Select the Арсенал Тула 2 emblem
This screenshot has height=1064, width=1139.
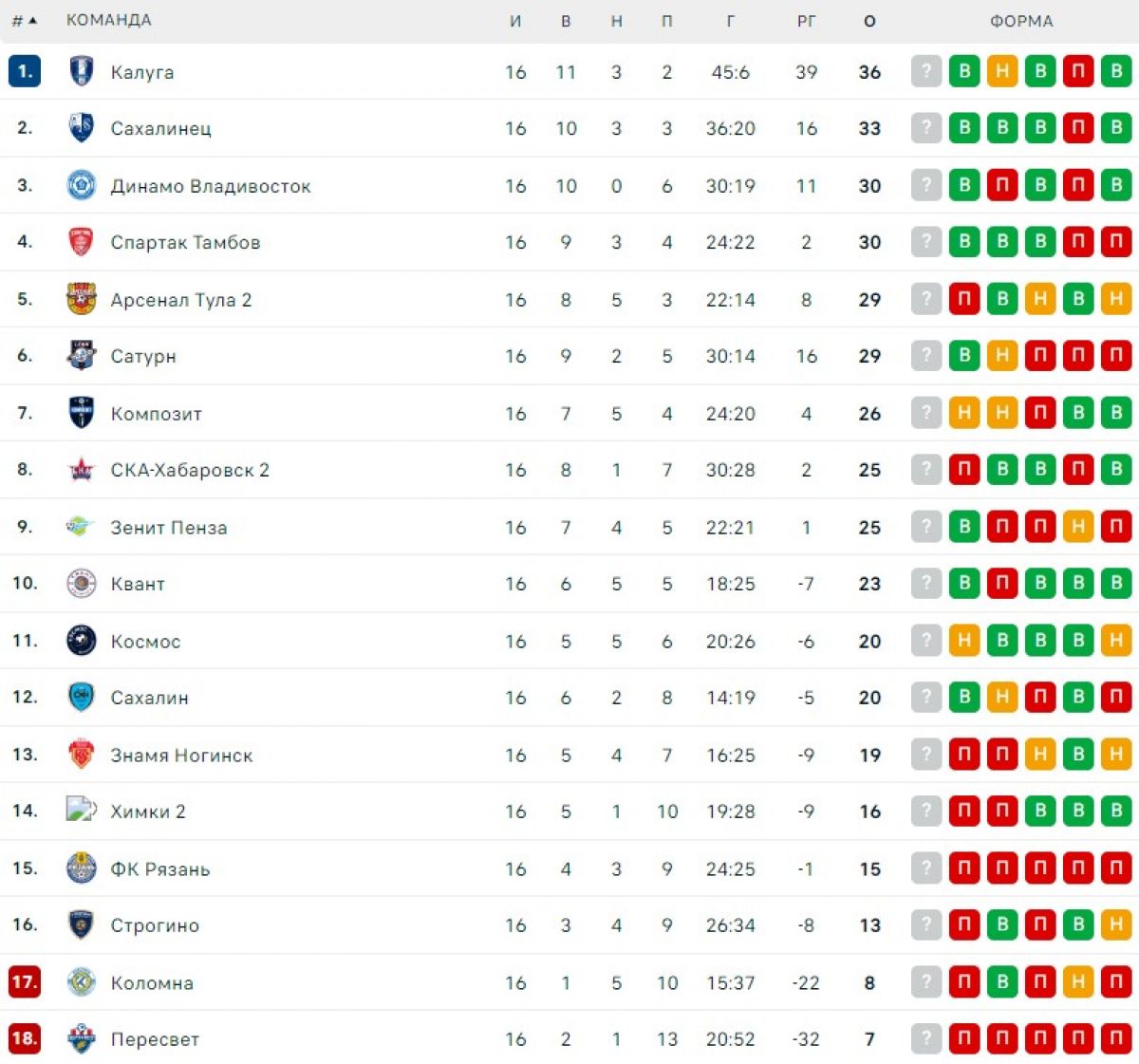coord(82,299)
